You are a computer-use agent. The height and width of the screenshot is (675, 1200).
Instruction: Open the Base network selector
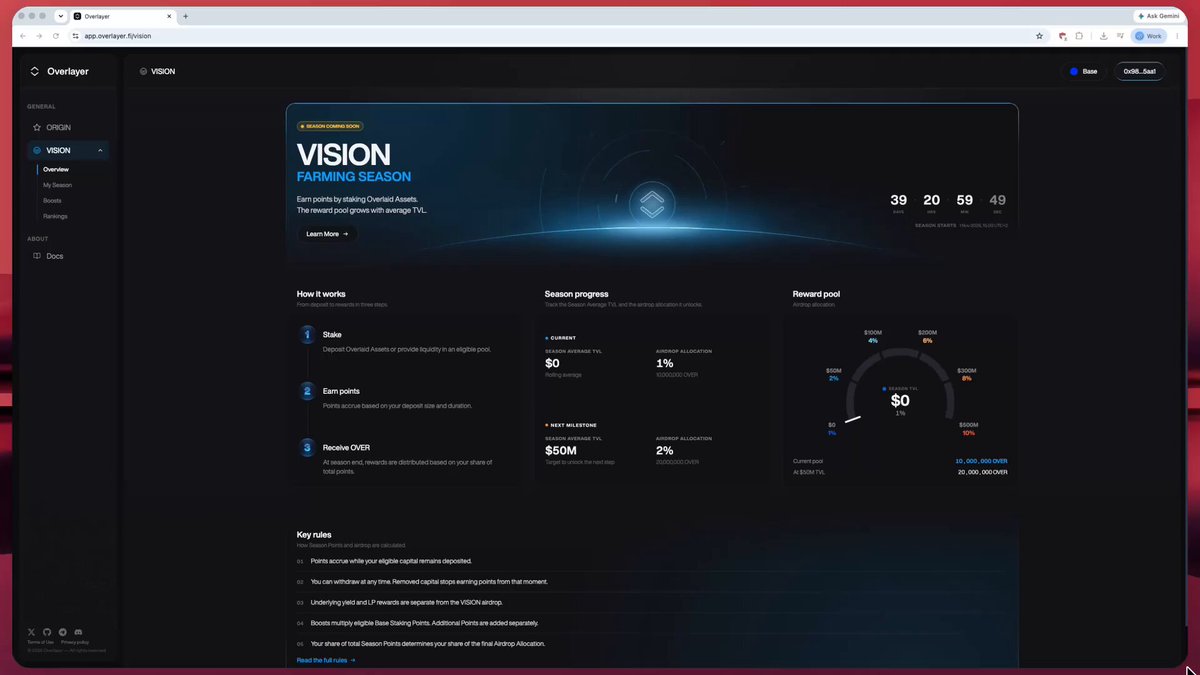coord(1084,71)
